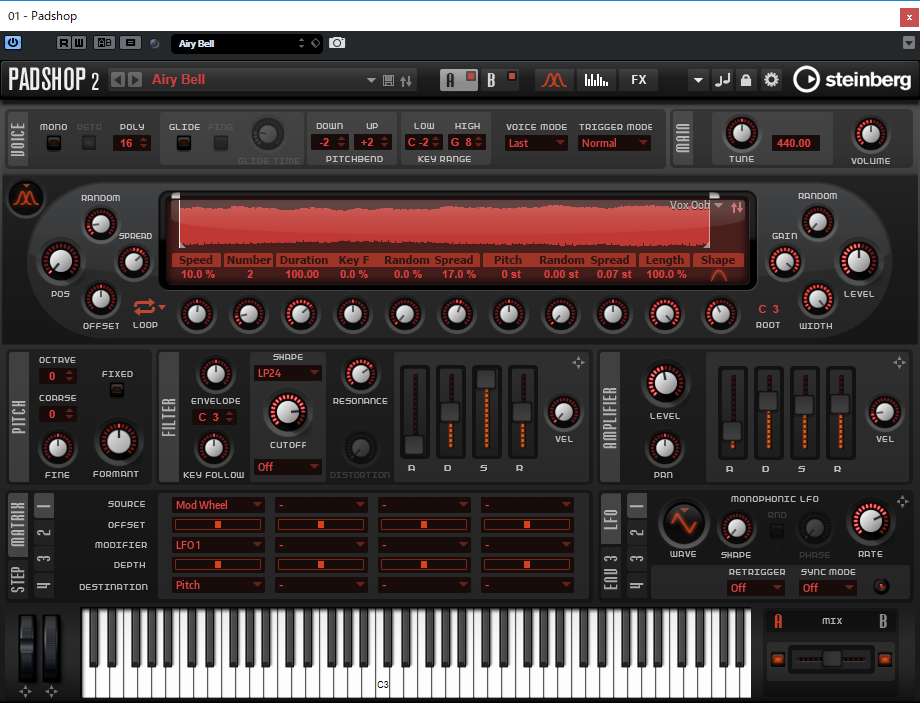
Task: Switch to the Step tab
Action: coord(18,579)
